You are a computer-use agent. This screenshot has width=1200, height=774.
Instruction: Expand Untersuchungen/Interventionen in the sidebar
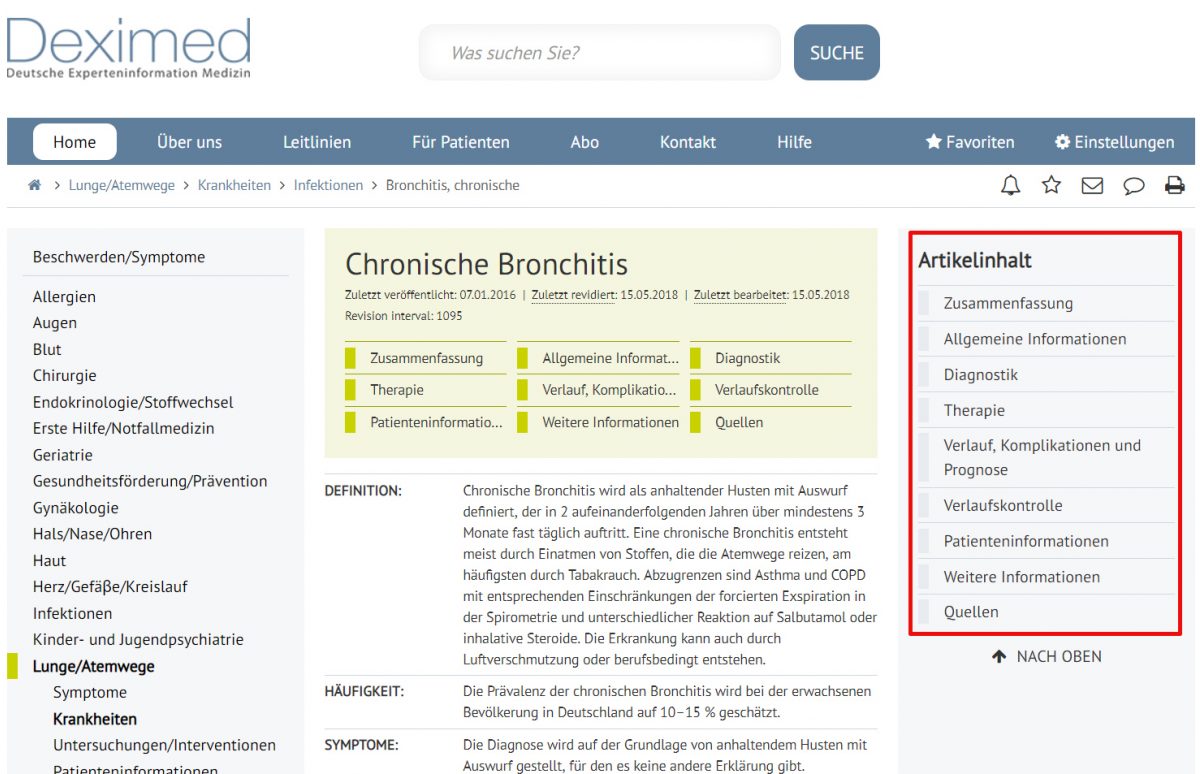click(x=164, y=745)
